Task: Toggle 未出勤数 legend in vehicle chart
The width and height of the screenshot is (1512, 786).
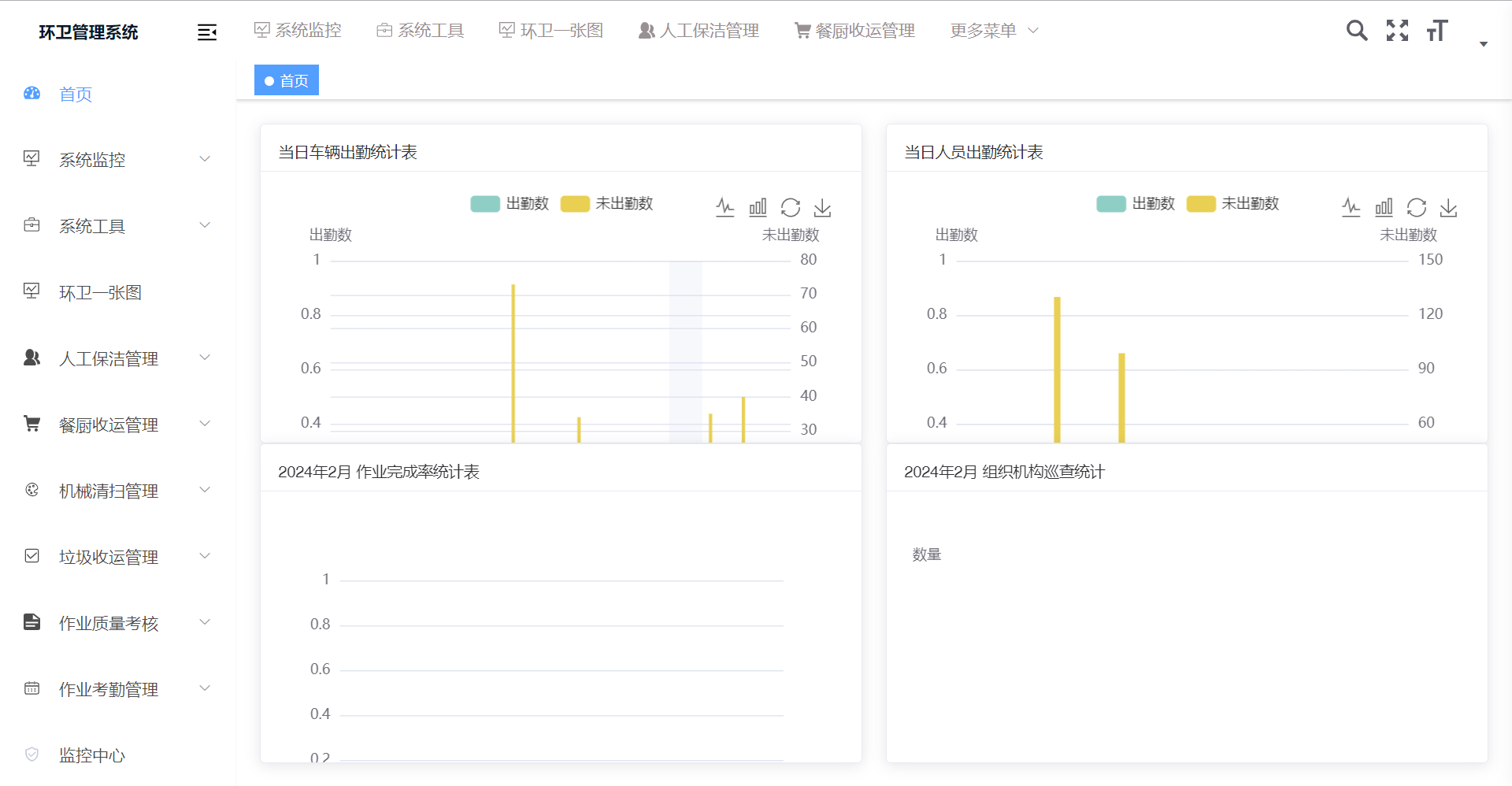Action: pyautogui.click(x=607, y=204)
